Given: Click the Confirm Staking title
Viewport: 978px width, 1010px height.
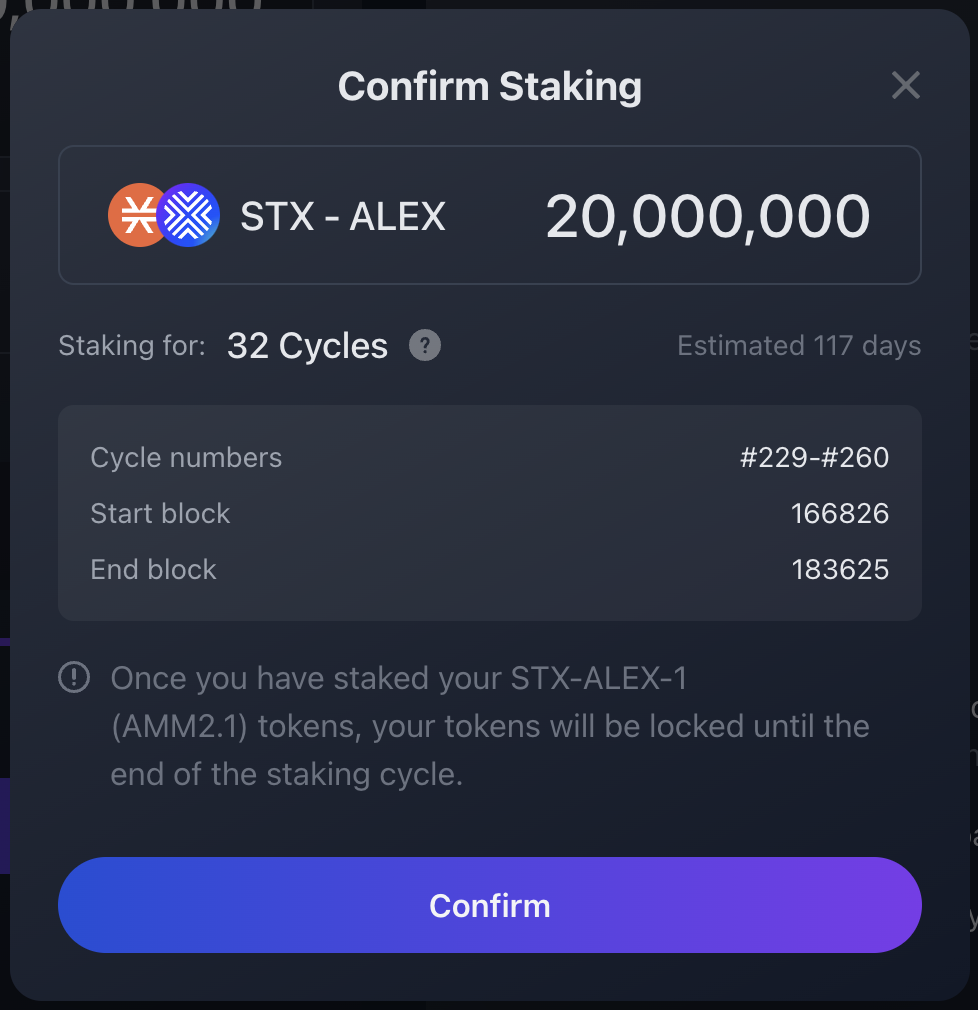Looking at the screenshot, I should tap(490, 87).
